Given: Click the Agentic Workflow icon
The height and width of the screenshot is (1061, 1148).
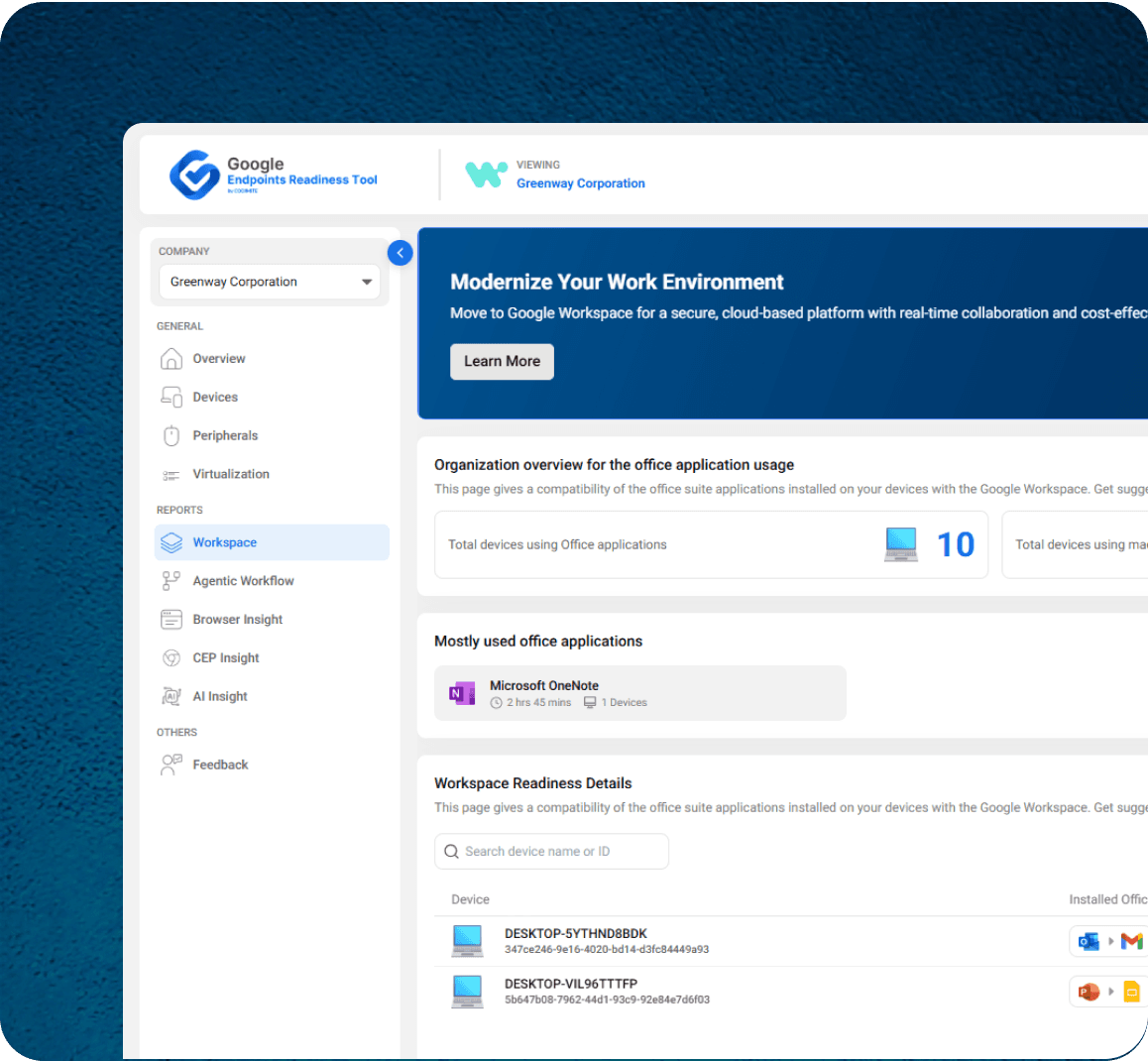Looking at the screenshot, I should [171, 581].
